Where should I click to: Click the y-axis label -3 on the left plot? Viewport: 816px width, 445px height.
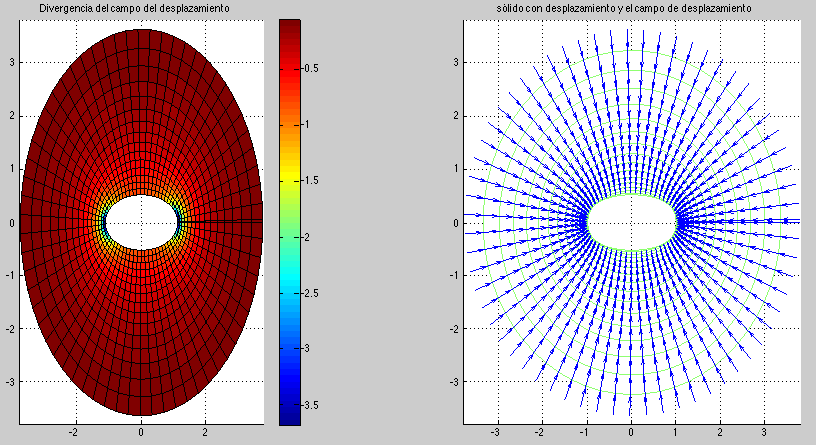[8, 382]
